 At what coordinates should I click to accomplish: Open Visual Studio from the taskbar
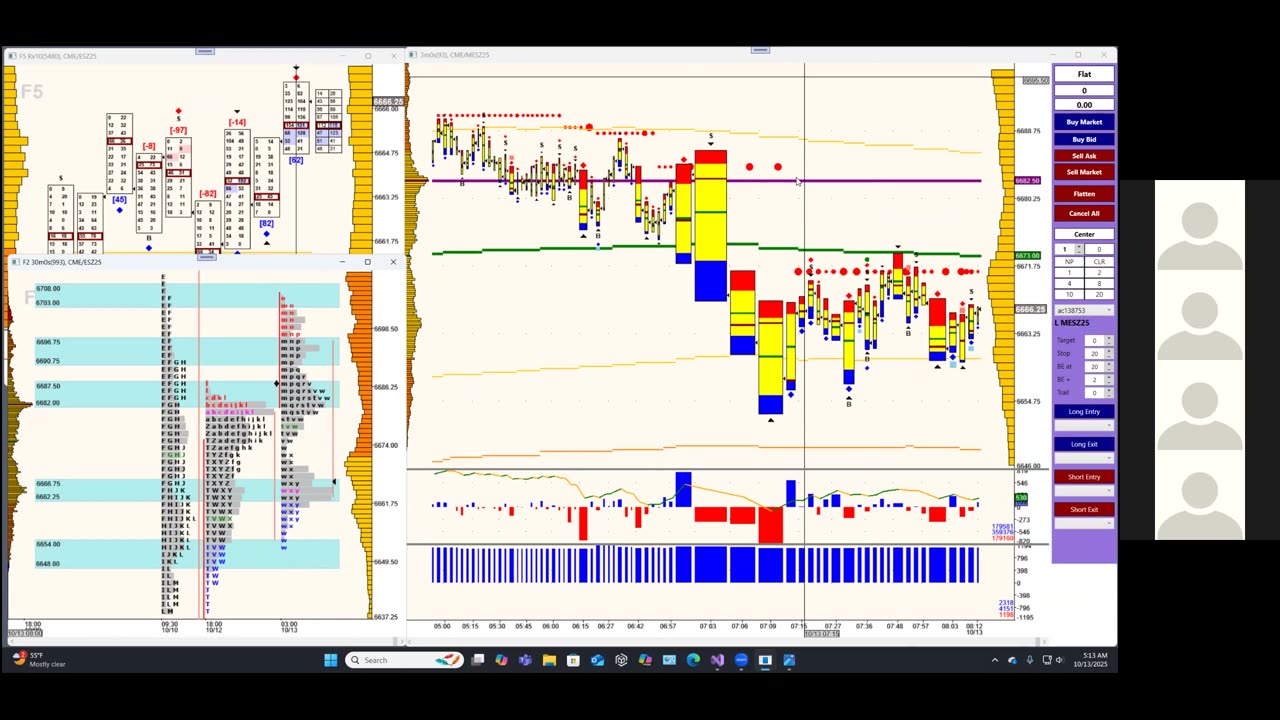[717, 660]
